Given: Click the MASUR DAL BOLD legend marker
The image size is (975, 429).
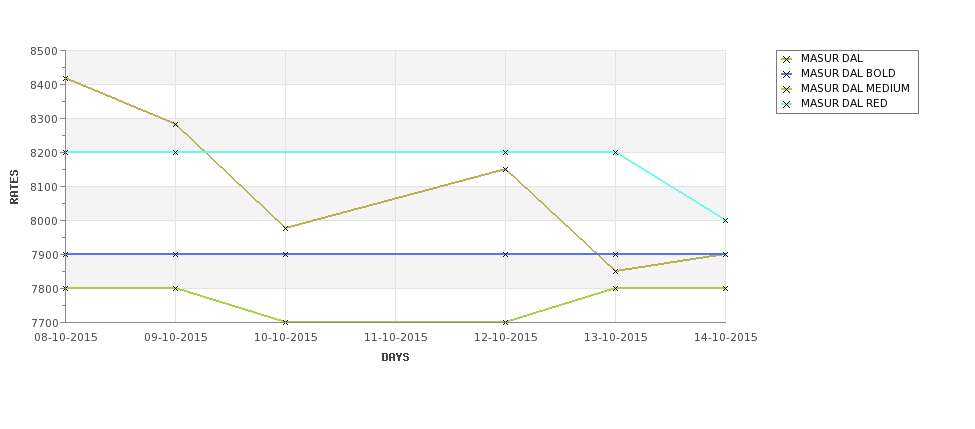Looking at the screenshot, I should (787, 74).
